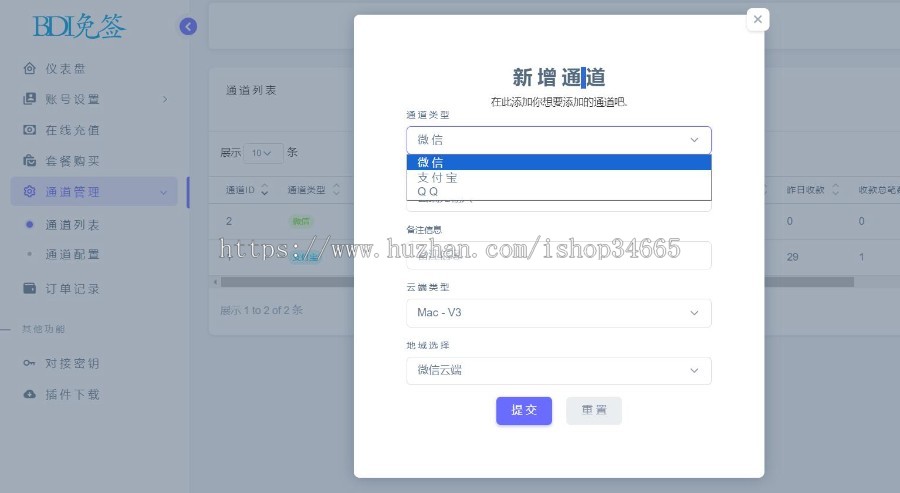Click the 插件下载 cloud download icon
The width and height of the screenshot is (900, 493).
point(29,394)
